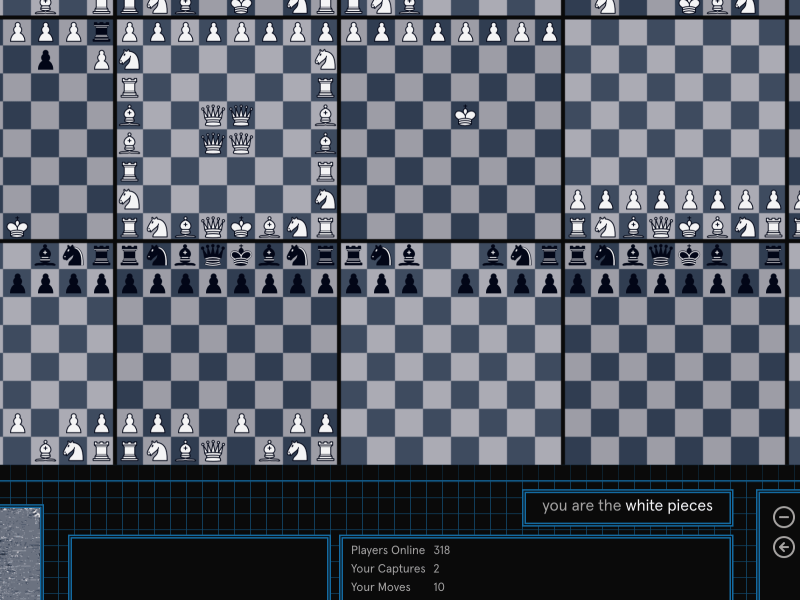This screenshot has width=800, height=600.
Task: Click the 'you are the white pieces' banner
Action: coord(628,506)
